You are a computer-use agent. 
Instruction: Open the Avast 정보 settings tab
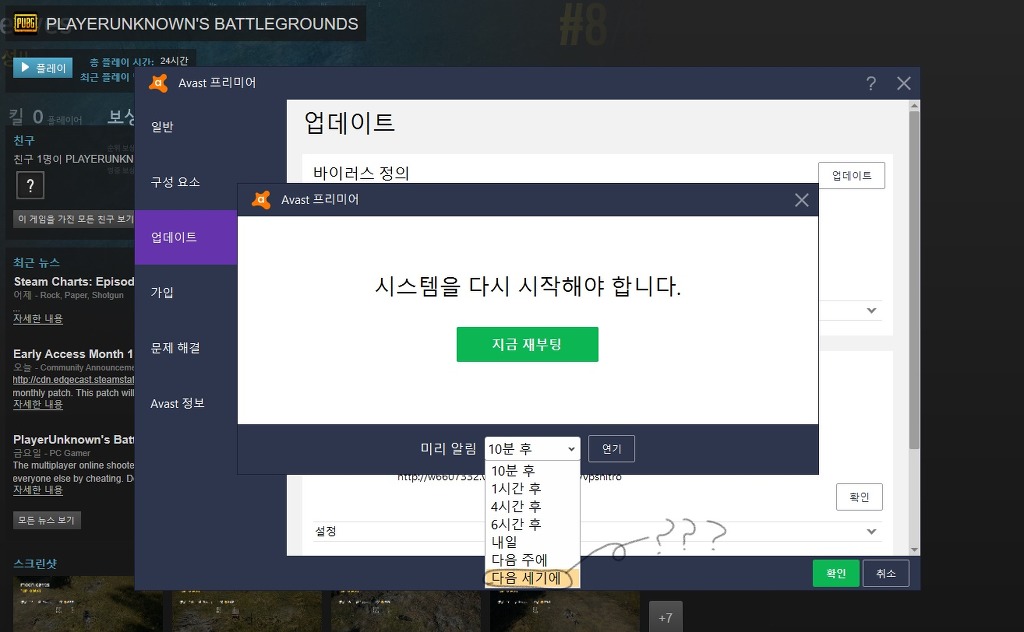click(186, 403)
